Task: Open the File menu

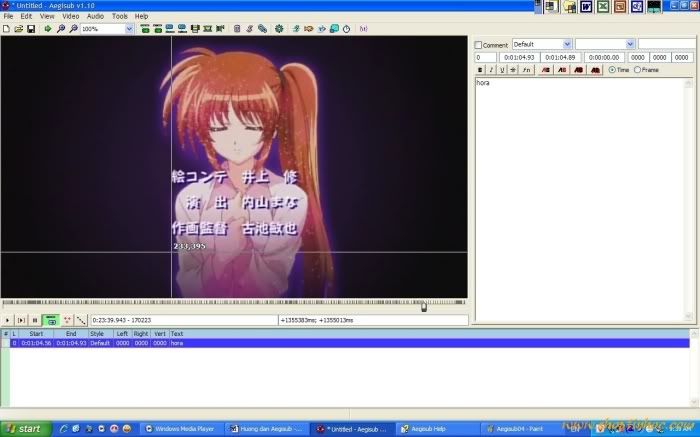Action: tap(8, 16)
